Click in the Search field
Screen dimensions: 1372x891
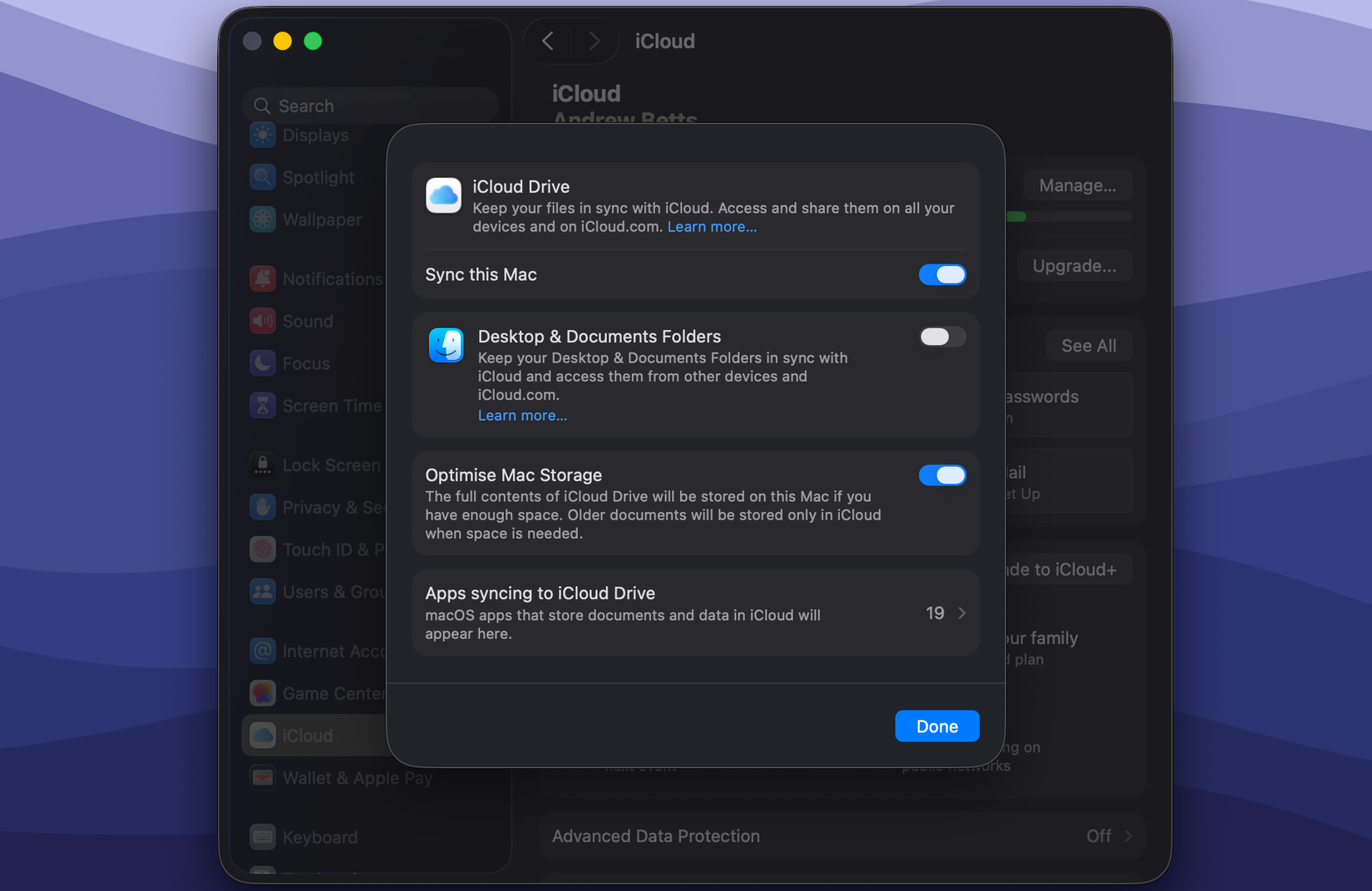coord(370,106)
